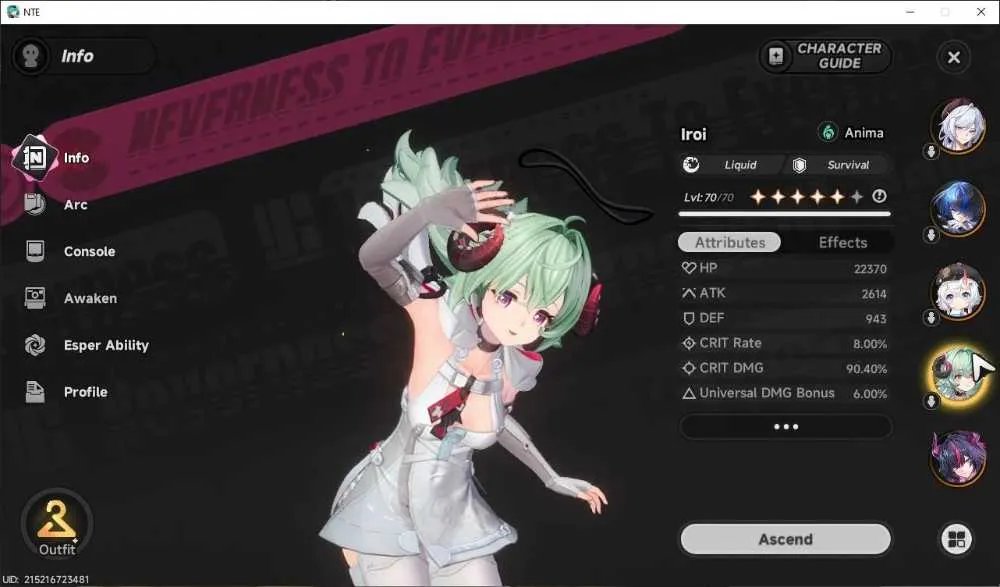1000x587 pixels.
Task: Open Esper Ability section
Action: pos(106,345)
